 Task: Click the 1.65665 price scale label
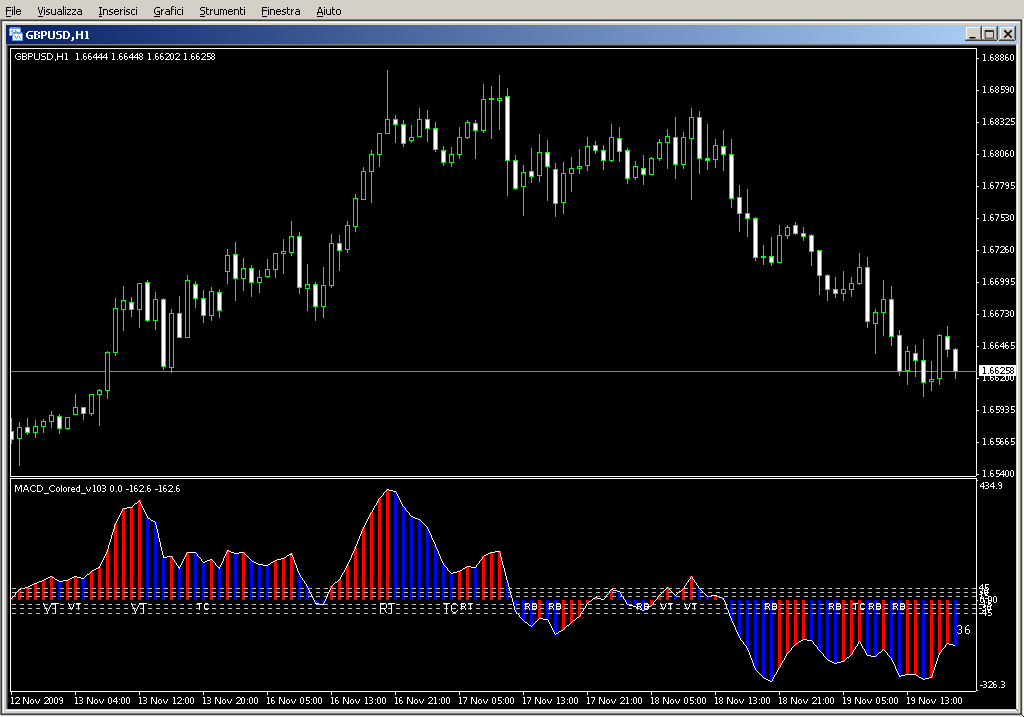click(999, 441)
